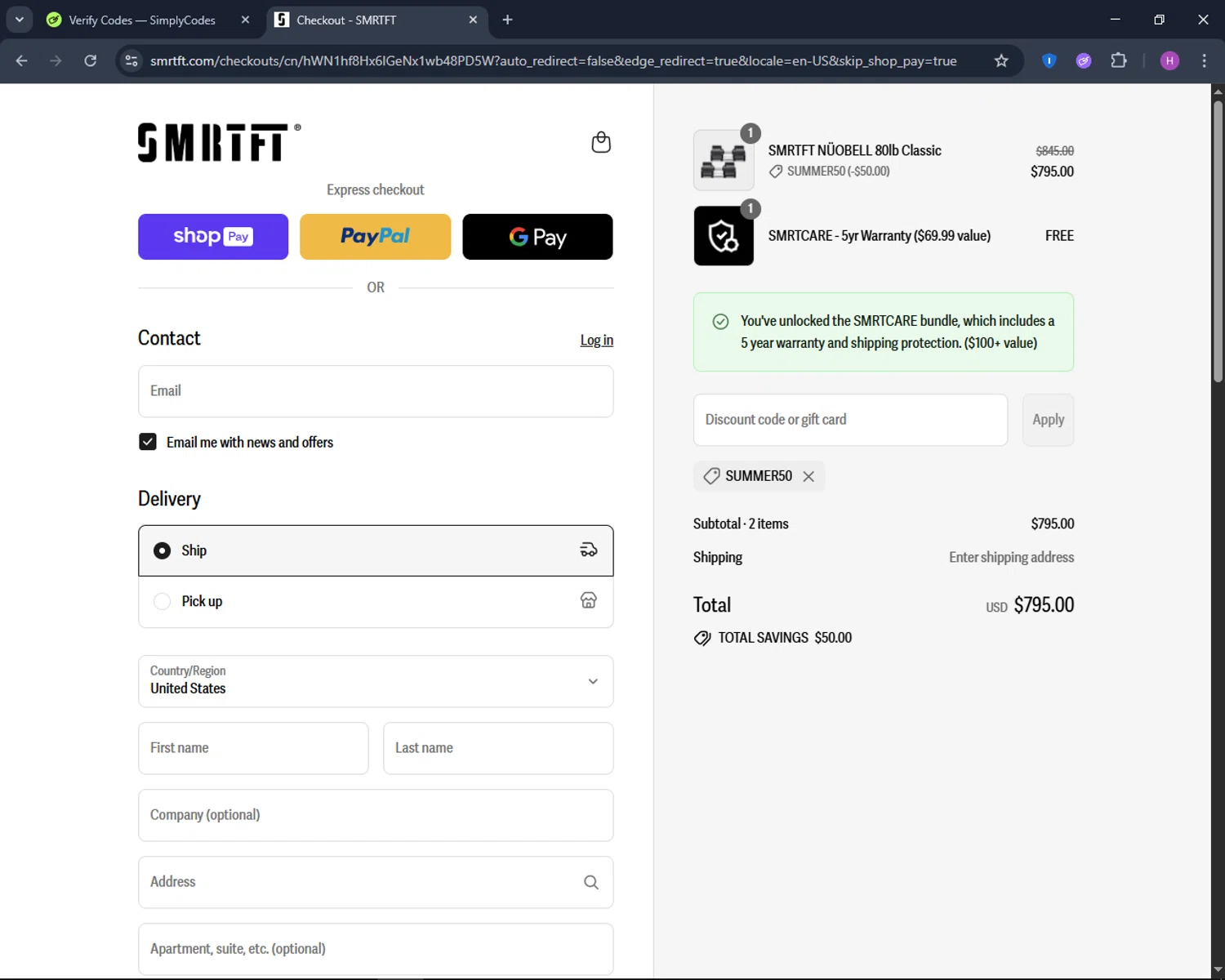Viewport: 1225px width, 980px height.
Task: Restore down the browser window
Action: coord(1159,20)
